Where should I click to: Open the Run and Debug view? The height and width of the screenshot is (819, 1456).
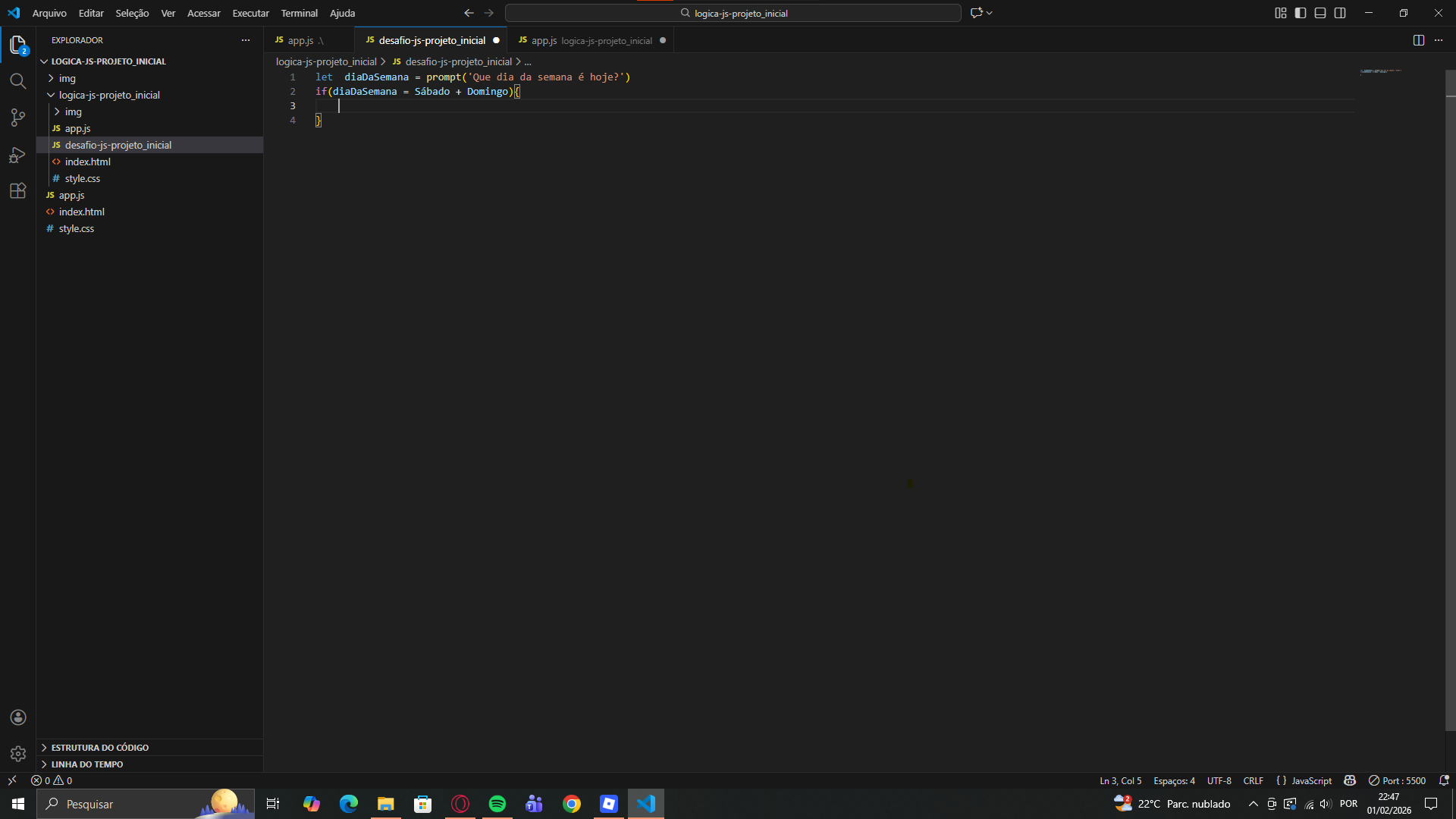[x=18, y=155]
